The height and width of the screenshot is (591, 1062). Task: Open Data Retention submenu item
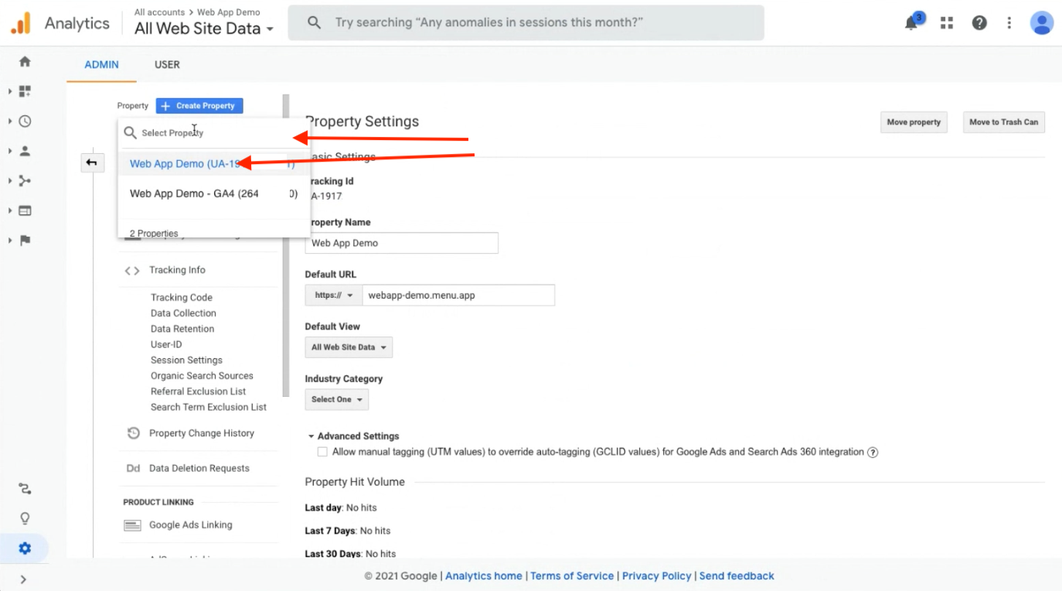[x=182, y=328]
